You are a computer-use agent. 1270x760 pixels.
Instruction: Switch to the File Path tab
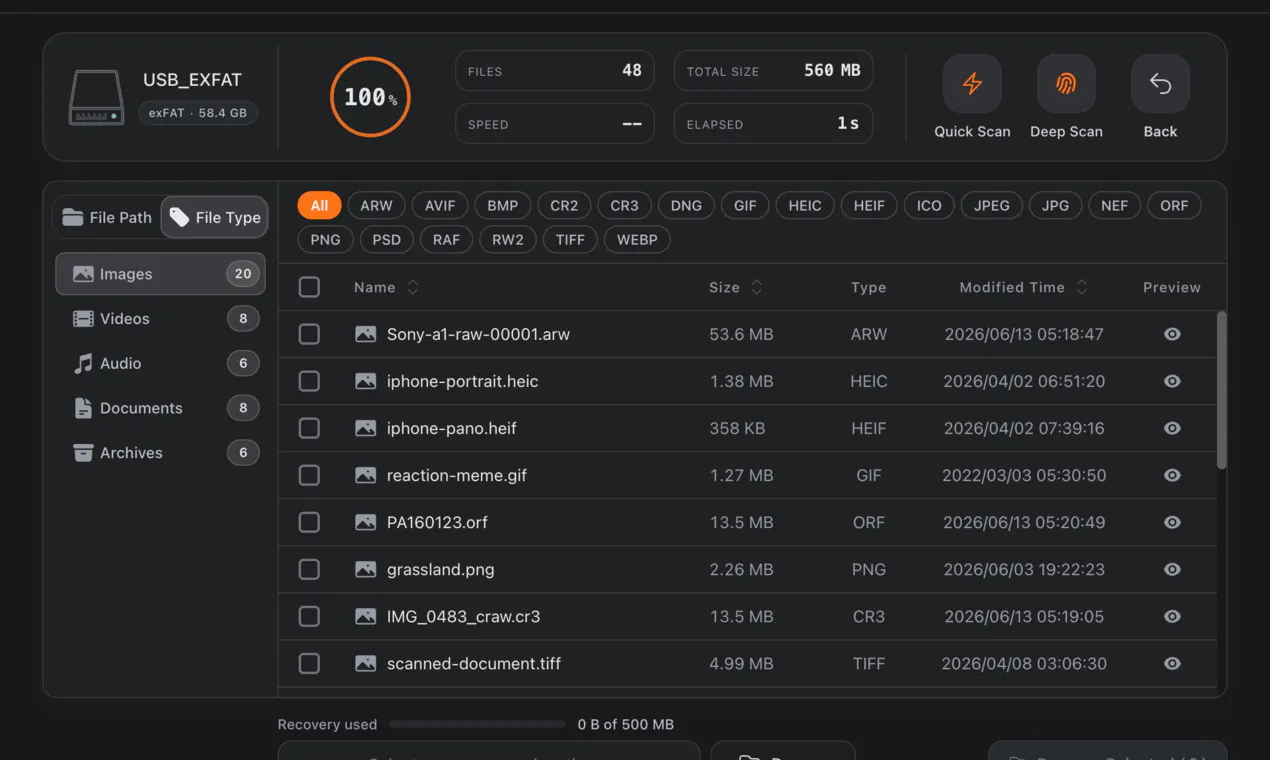107,217
